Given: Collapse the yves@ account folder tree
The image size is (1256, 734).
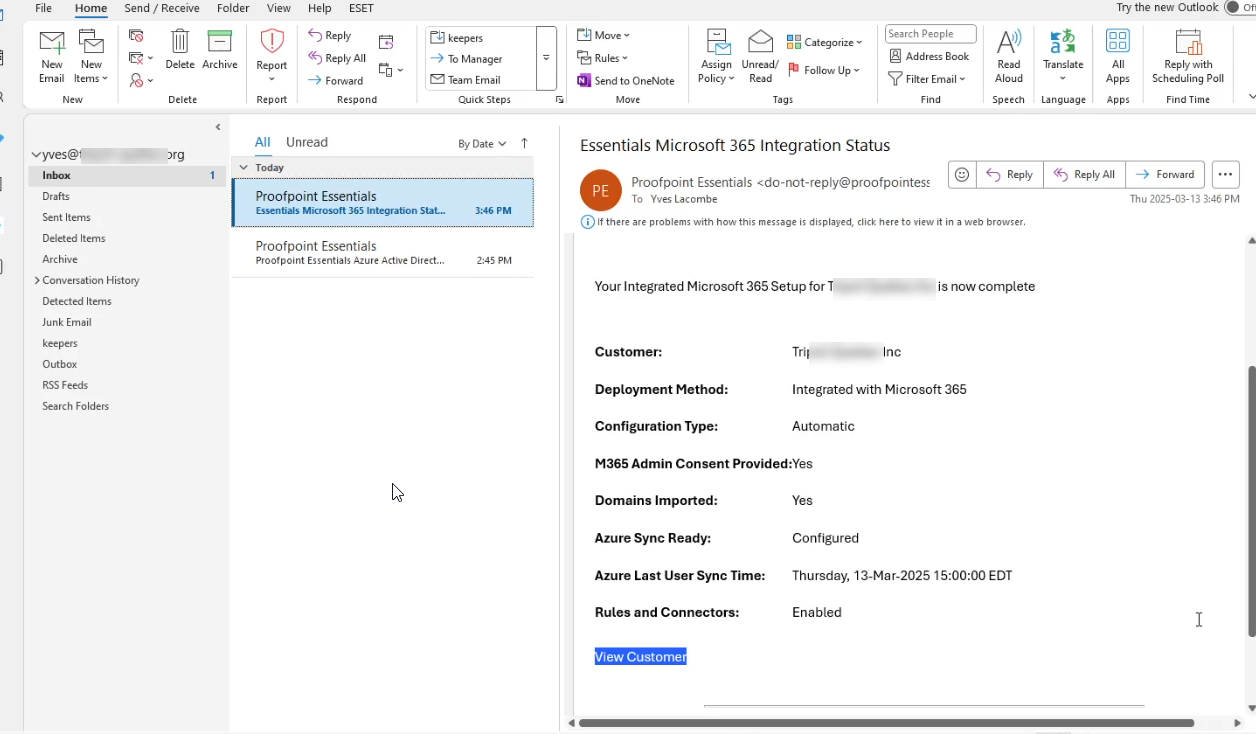Looking at the screenshot, I should tap(36, 155).
